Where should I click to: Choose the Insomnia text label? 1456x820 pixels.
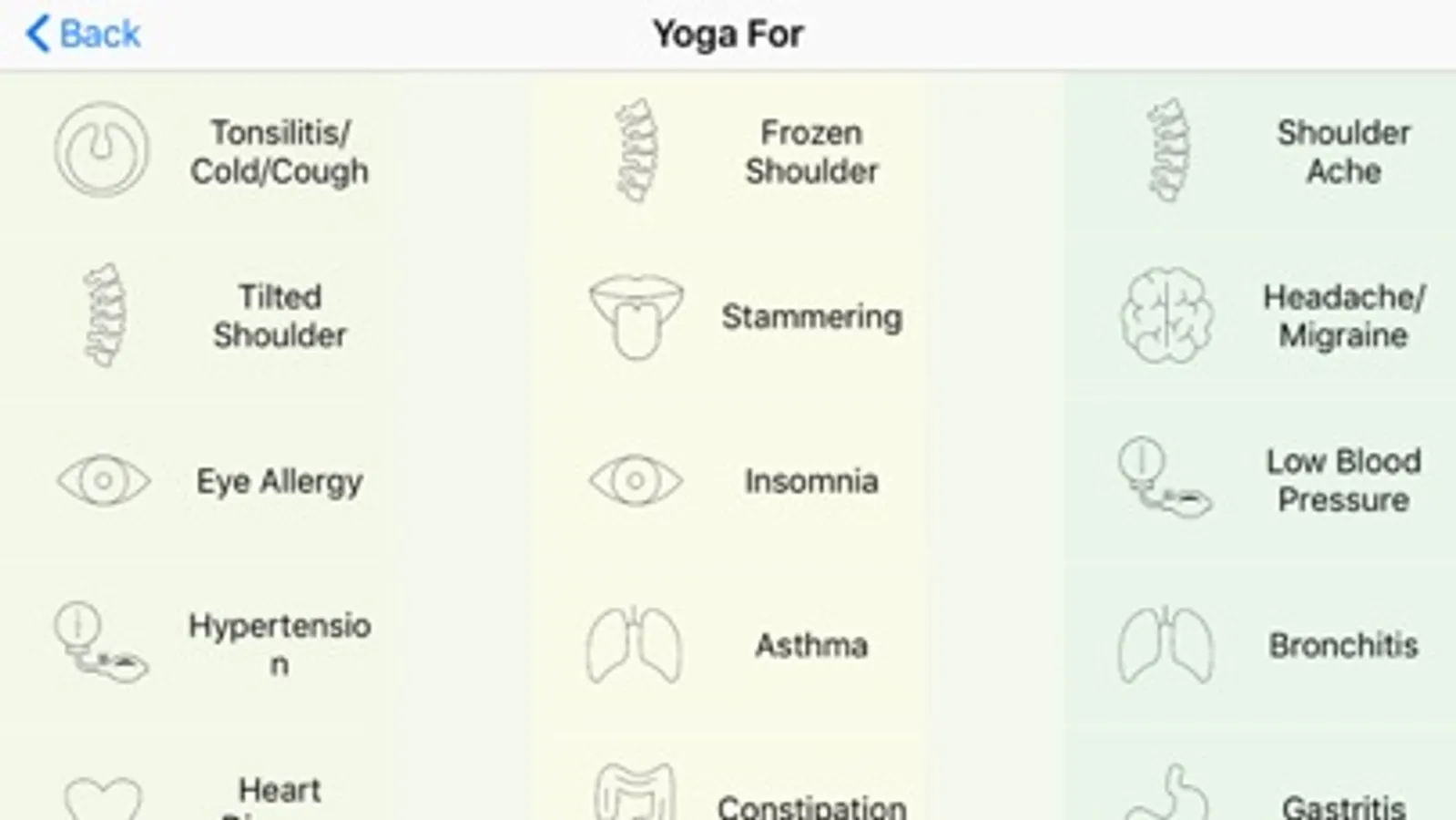[811, 481]
